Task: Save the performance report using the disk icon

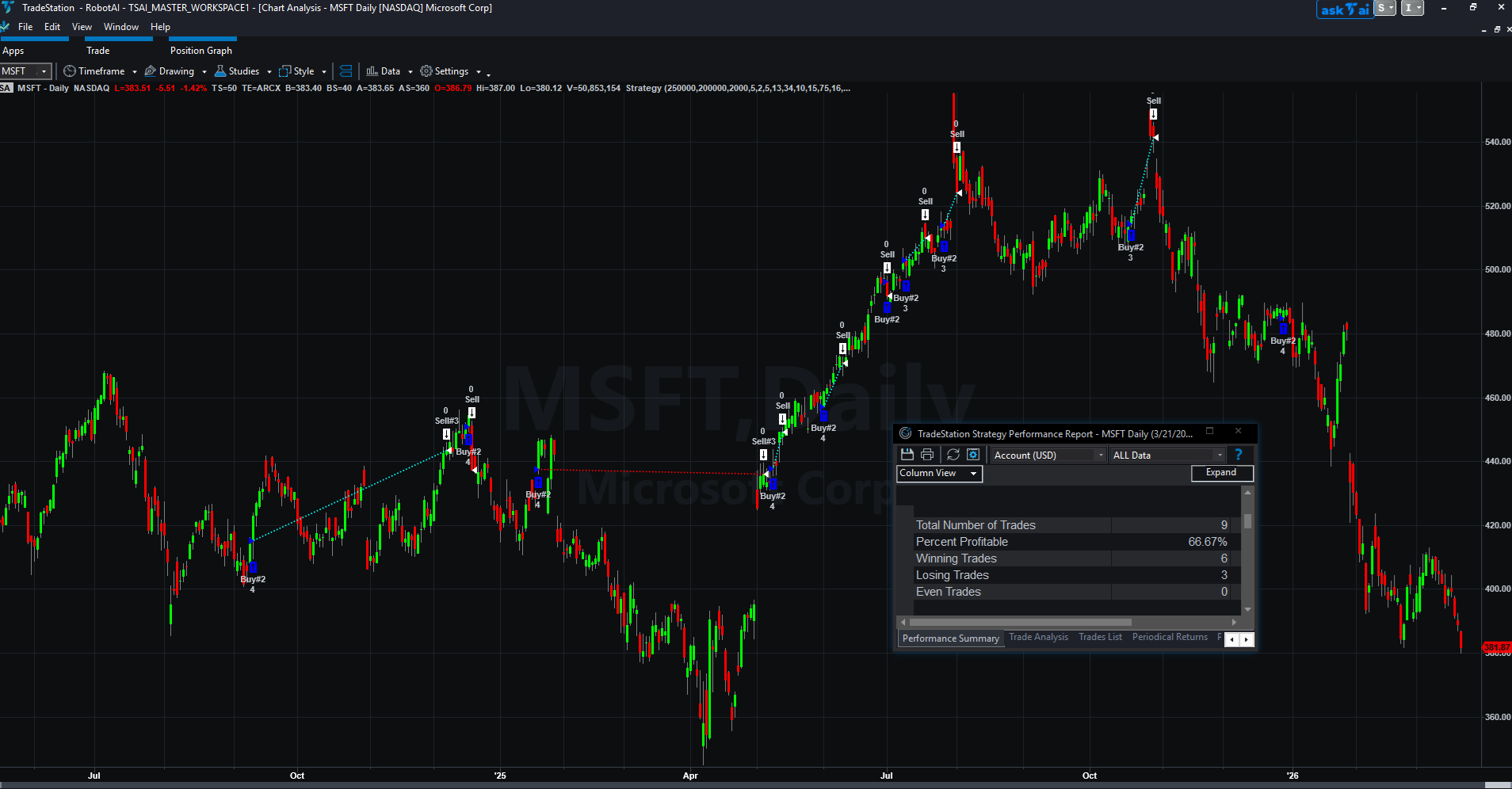Action: pos(906,454)
